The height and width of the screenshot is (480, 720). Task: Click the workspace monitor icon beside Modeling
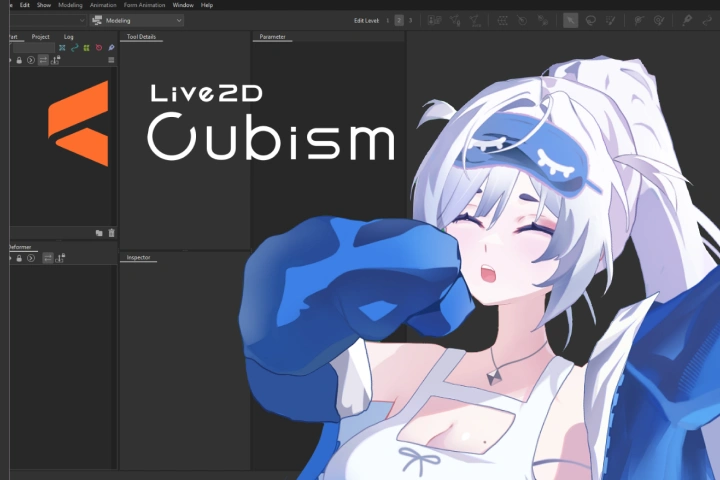[97, 20]
